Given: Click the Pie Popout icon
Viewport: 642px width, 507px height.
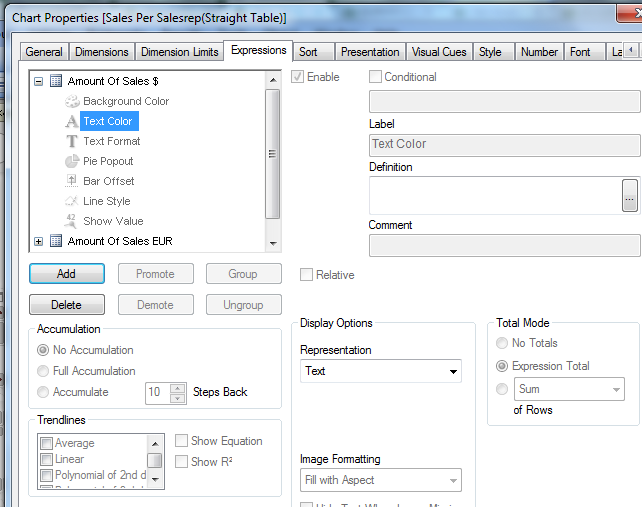Looking at the screenshot, I should click(72, 161).
